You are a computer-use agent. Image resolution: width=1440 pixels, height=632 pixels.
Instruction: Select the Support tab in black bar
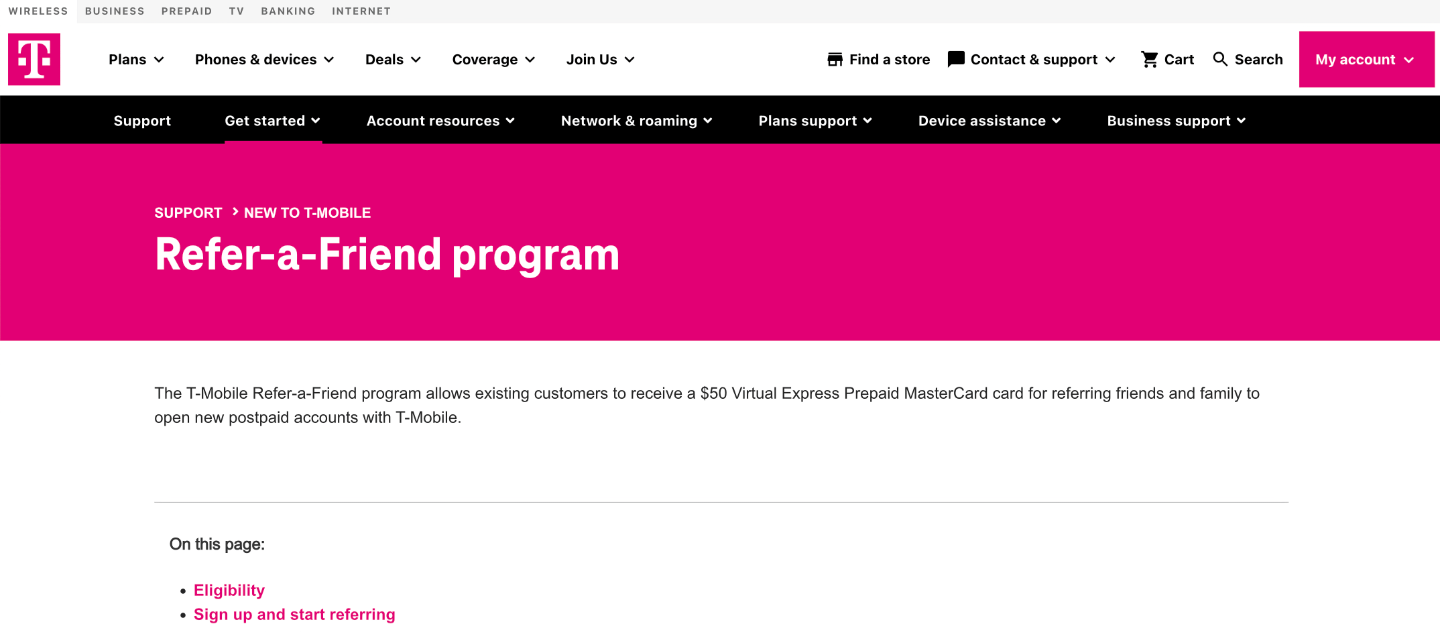click(142, 120)
